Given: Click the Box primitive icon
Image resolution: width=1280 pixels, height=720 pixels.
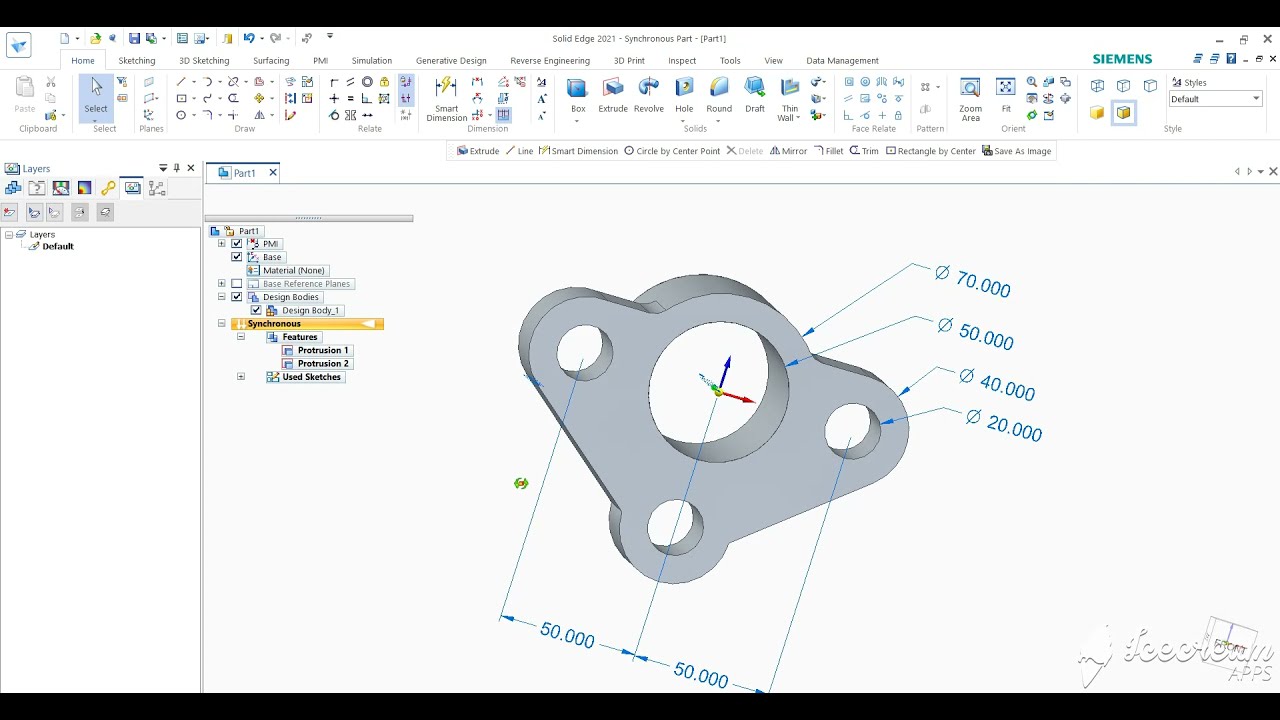Looking at the screenshot, I should [578, 95].
